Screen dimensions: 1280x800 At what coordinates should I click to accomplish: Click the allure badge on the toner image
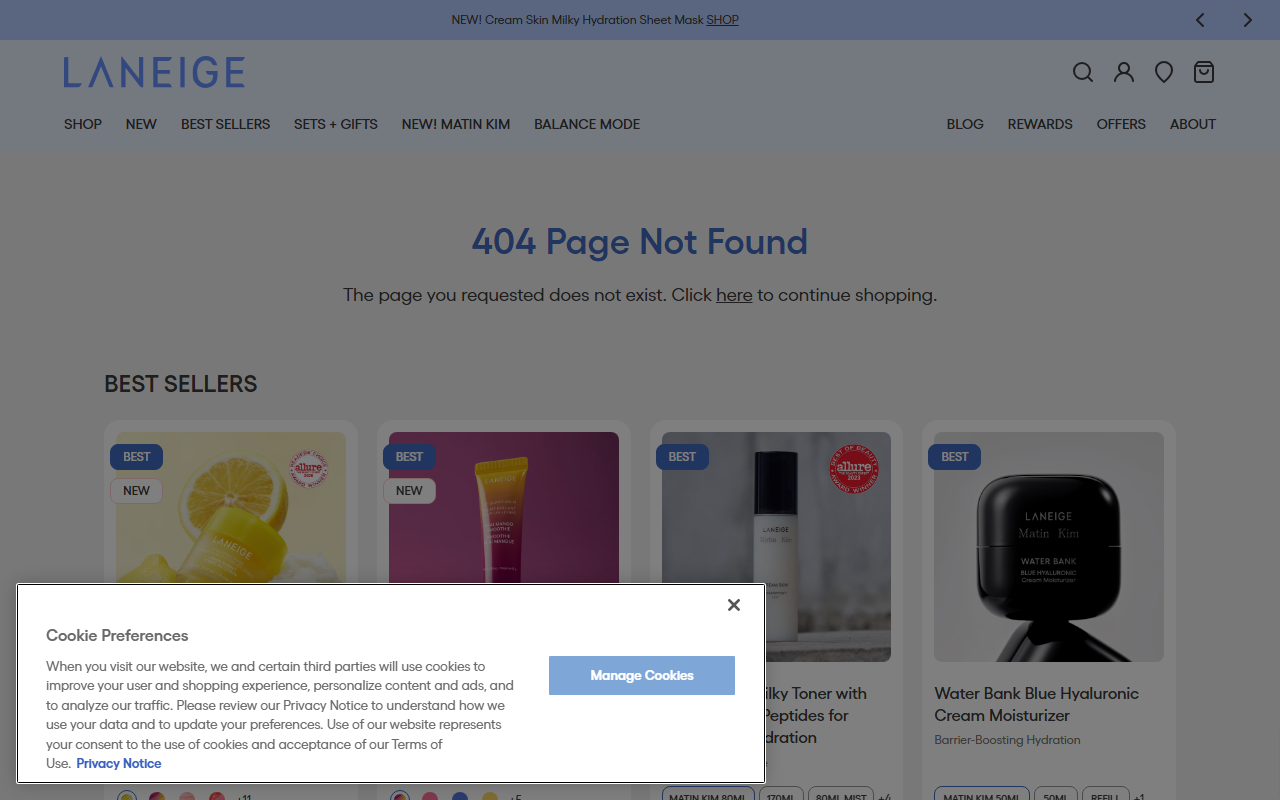click(x=854, y=469)
